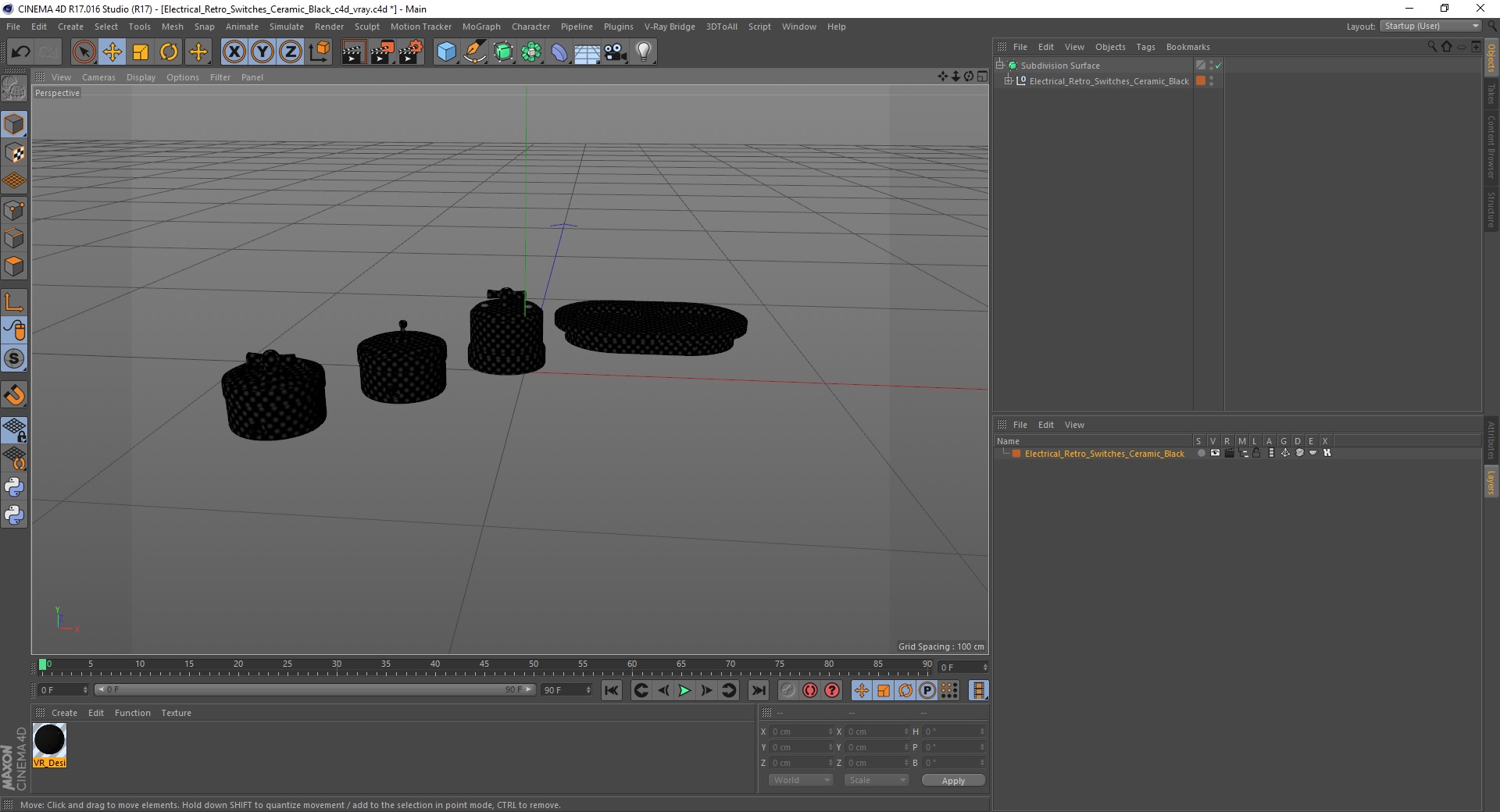Open viewport Cameras menu
The image size is (1500, 812).
pyautogui.click(x=98, y=77)
